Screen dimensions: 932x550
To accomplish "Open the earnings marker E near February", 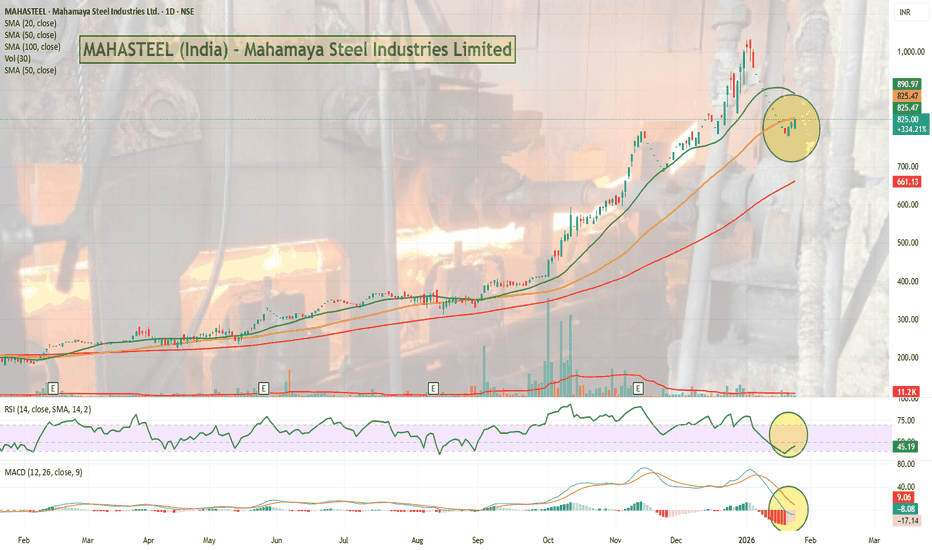I will (53, 388).
